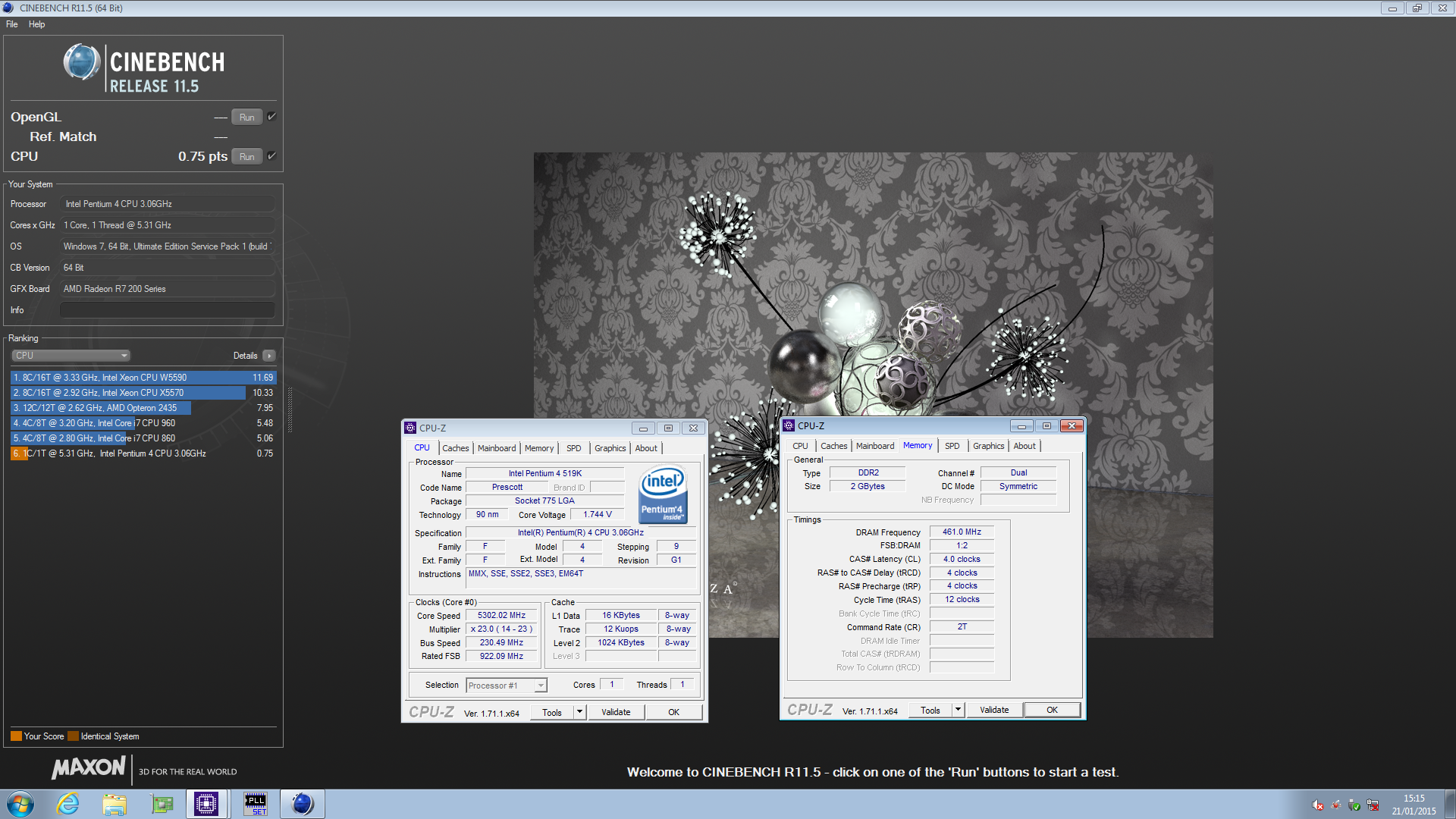The height and width of the screenshot is (819, 1456).
Task: Open the green circuit-board app in taskbar
Action: coord(162,804)
